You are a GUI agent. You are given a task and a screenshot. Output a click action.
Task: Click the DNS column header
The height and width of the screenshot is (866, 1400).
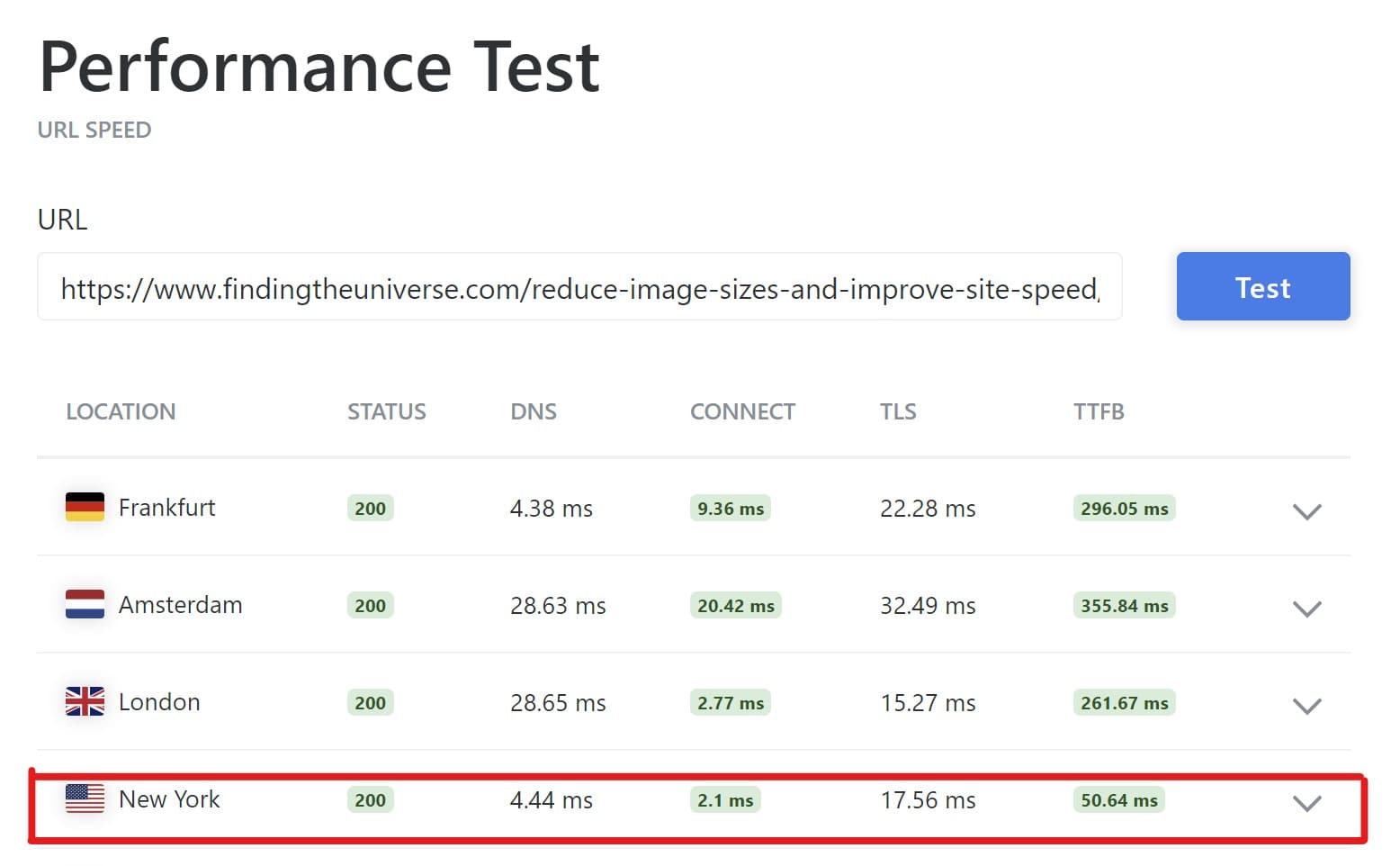point(534,411)
